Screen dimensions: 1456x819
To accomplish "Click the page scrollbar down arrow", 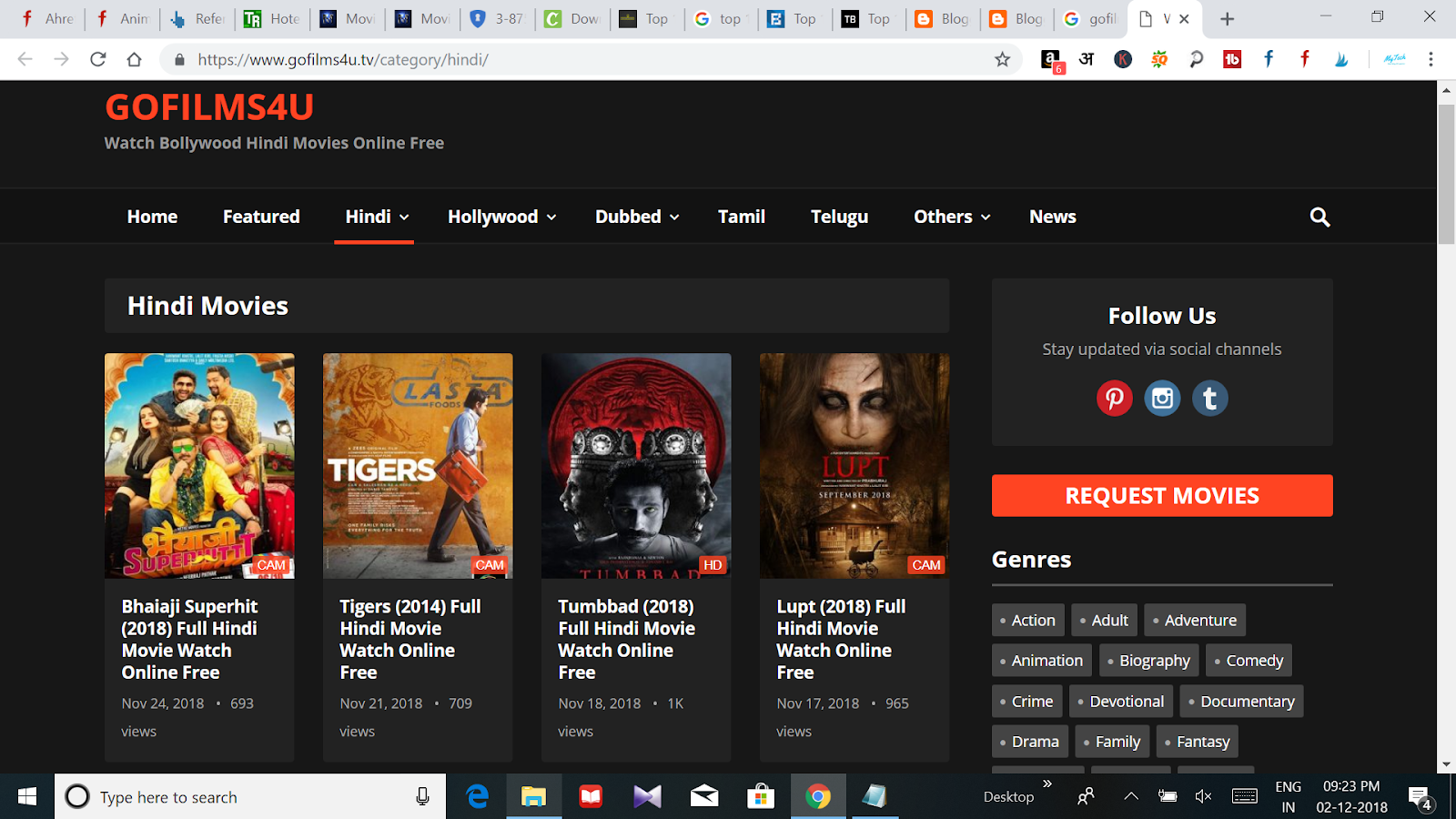I will pos(1446,764).
